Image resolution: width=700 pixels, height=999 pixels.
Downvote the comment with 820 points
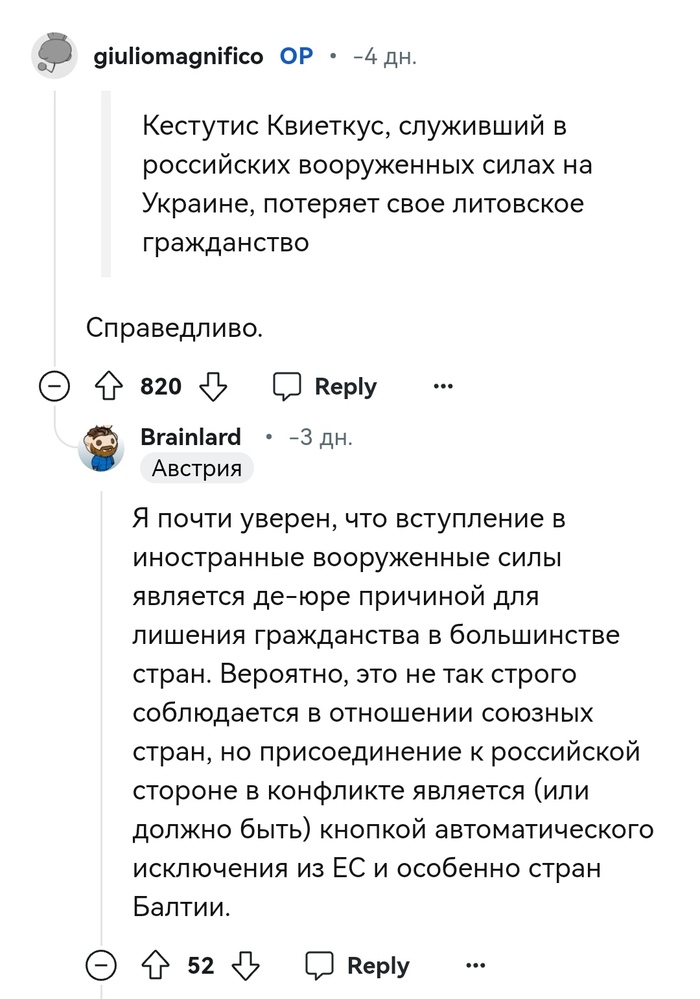click(214, 387)
